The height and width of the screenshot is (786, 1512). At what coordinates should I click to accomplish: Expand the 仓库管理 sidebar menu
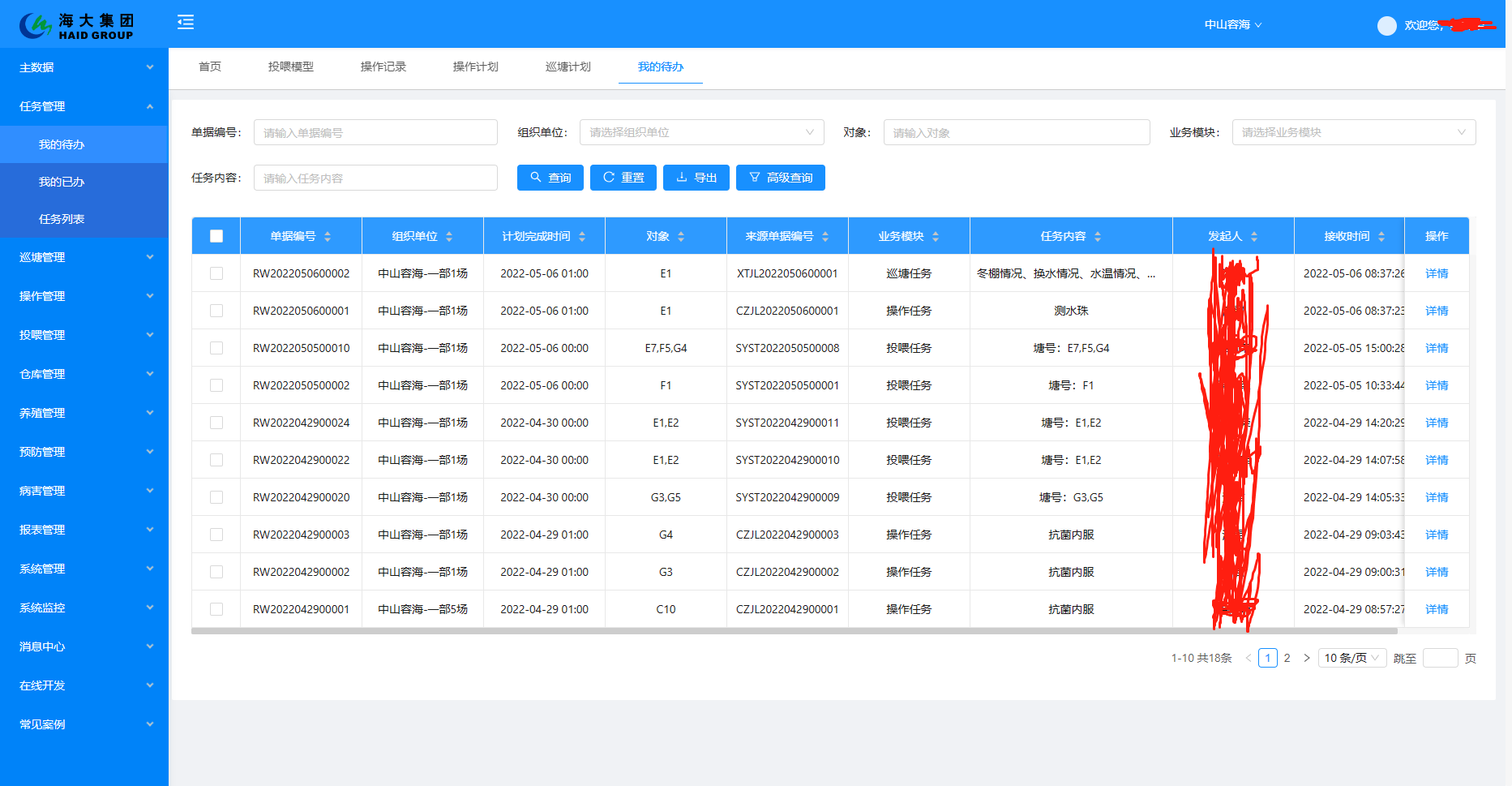(84, 374)
